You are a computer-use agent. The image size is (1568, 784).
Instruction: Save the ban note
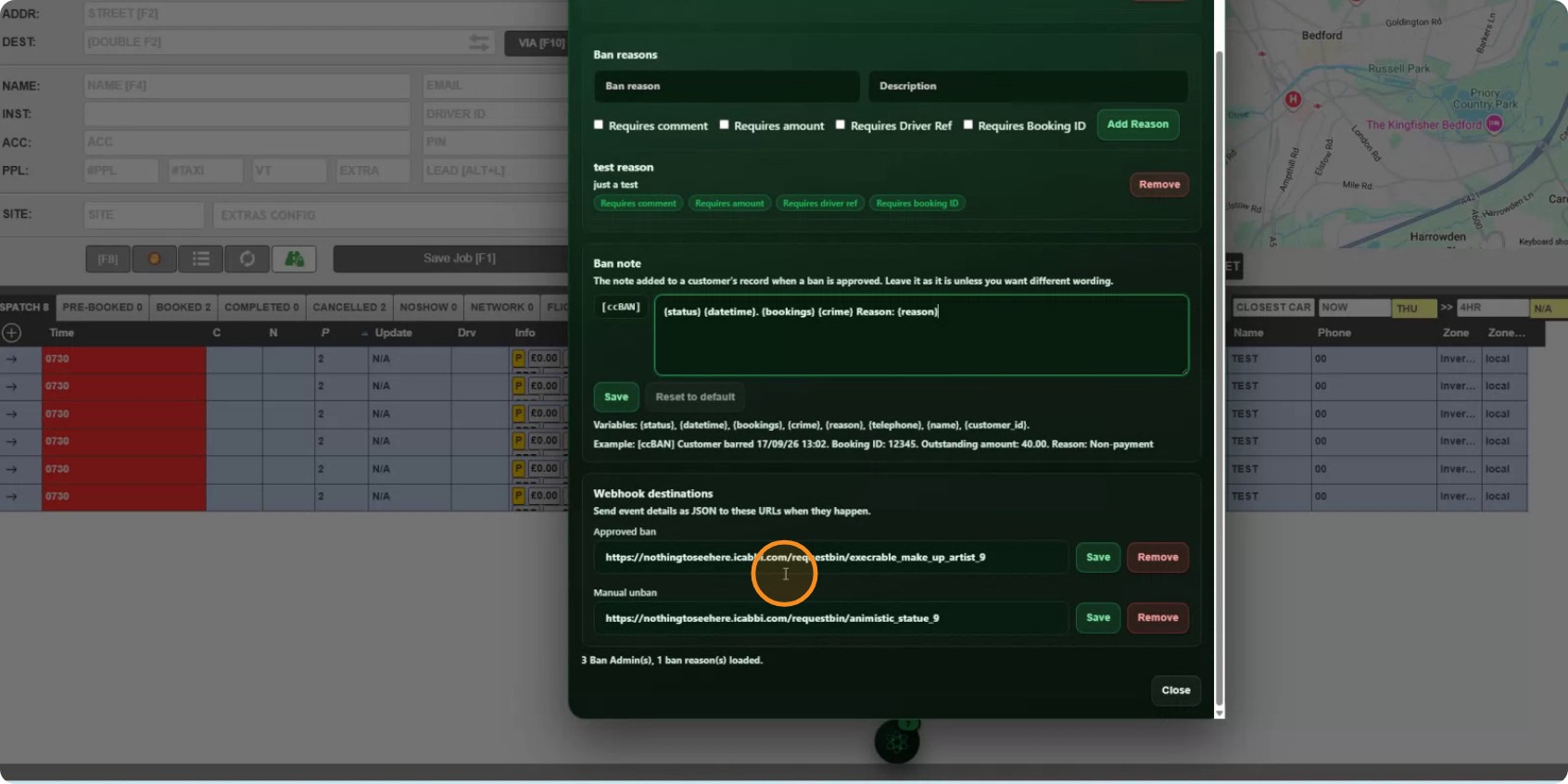(x=616, y=397)
